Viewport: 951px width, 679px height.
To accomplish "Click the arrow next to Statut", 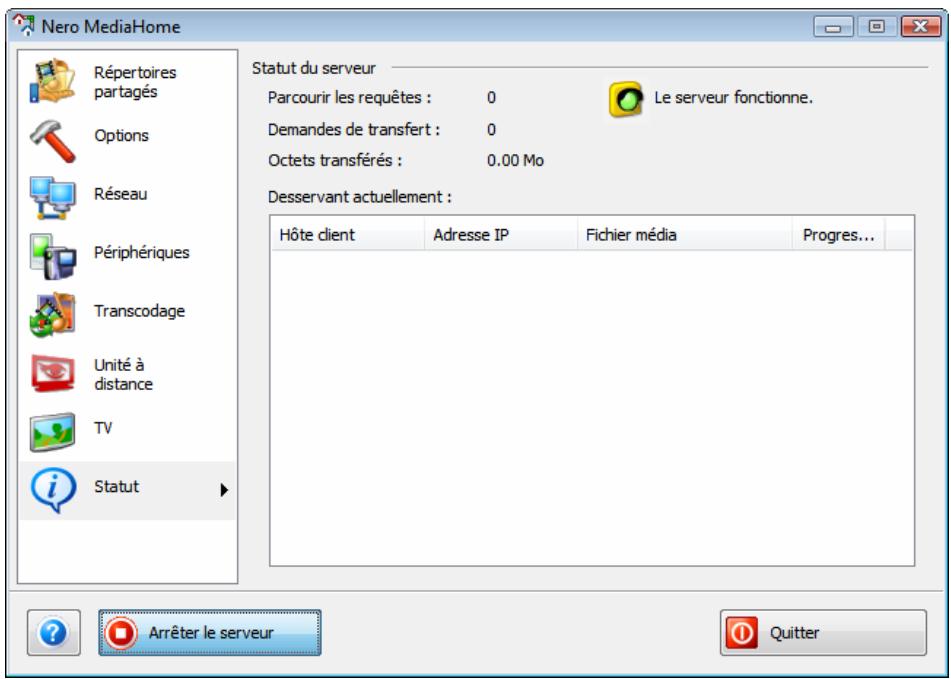I will click(224, 490).
